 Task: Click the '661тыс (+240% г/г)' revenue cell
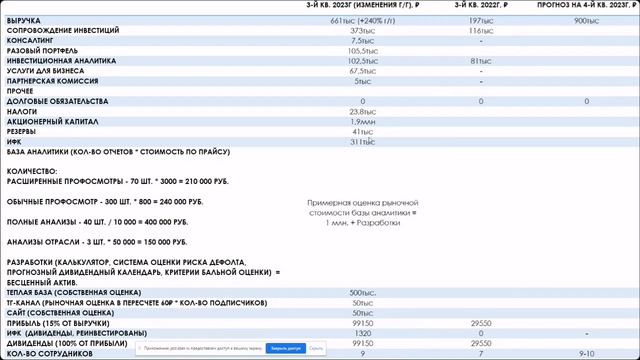pos(363,20)
